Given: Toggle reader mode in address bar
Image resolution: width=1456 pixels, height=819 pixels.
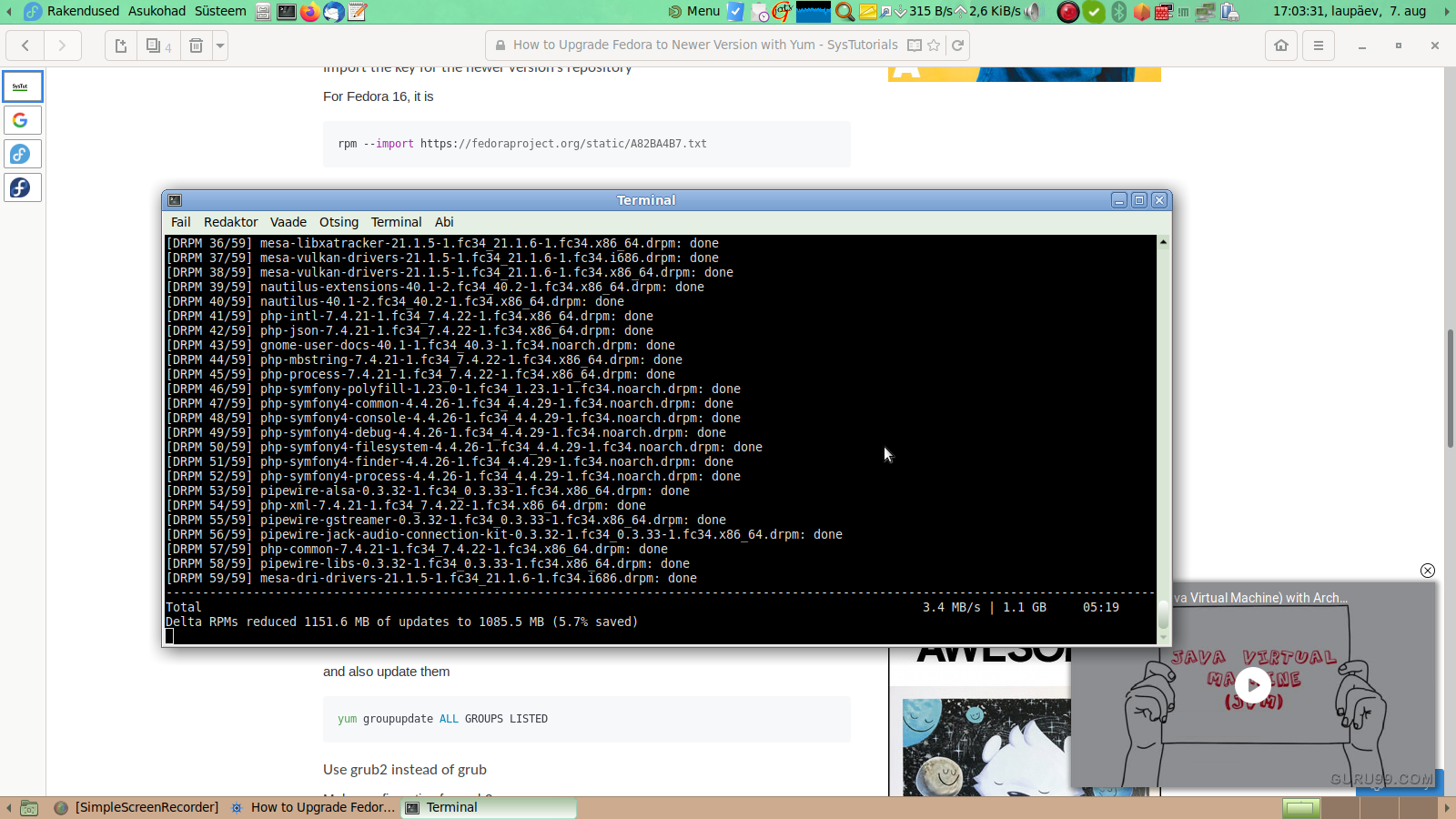Looking at the screenshot, I should 915,45.
